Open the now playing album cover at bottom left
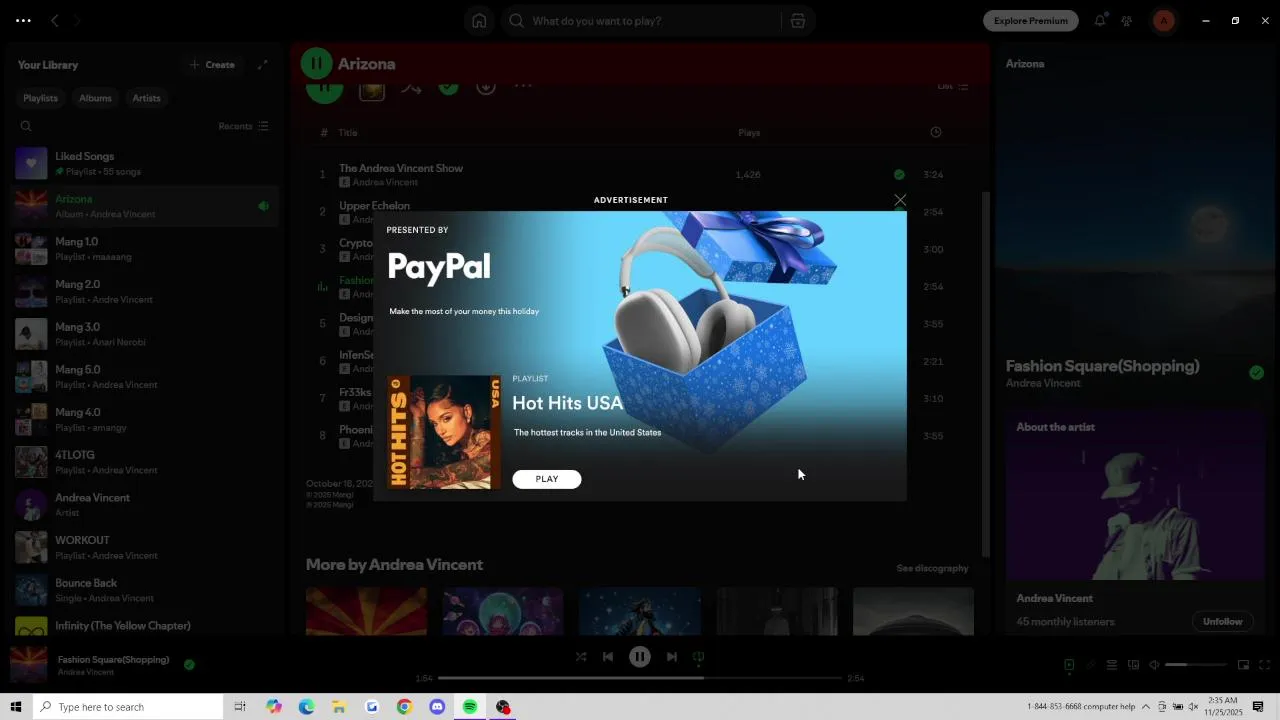1280x720 pixels. click(29, 665)
